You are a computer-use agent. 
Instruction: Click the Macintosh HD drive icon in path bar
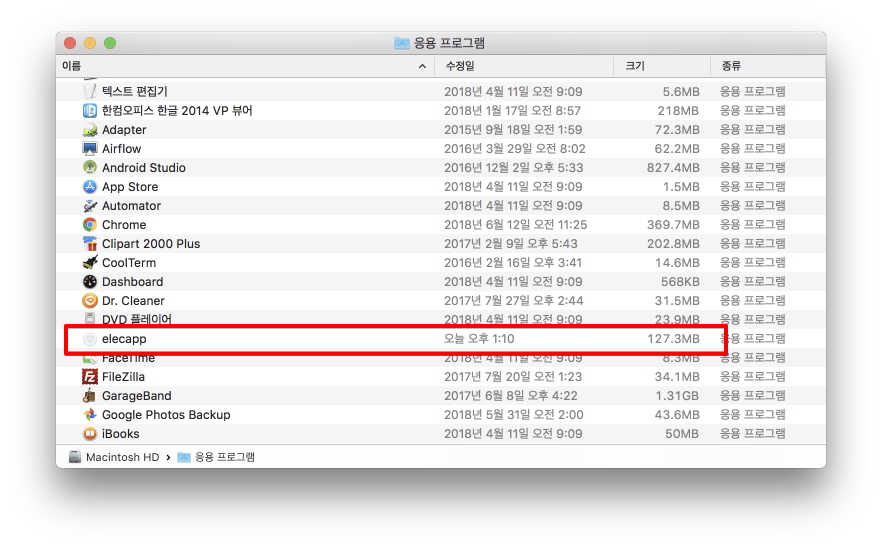click(75, 457)
